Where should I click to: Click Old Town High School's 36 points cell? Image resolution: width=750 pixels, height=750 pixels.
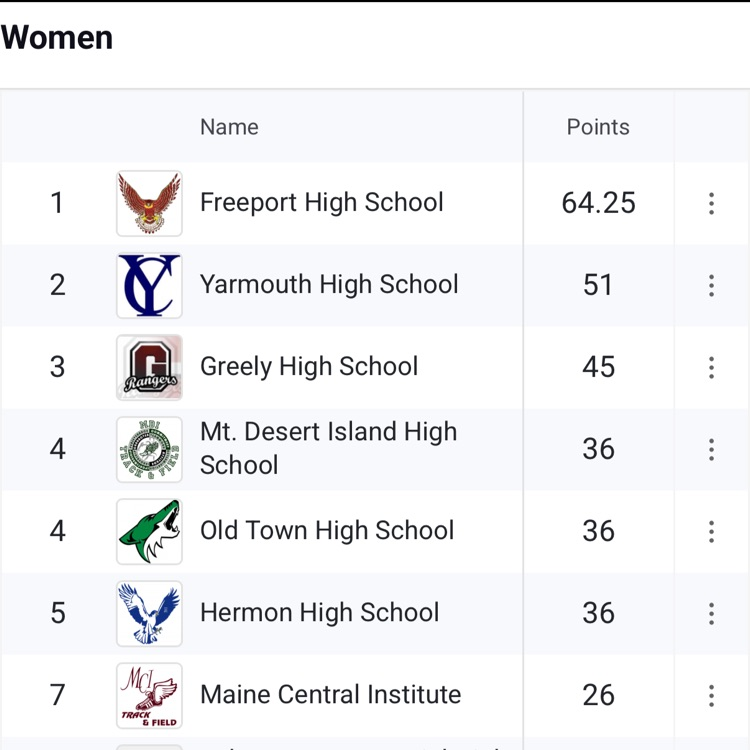click(x=598, y=531)
